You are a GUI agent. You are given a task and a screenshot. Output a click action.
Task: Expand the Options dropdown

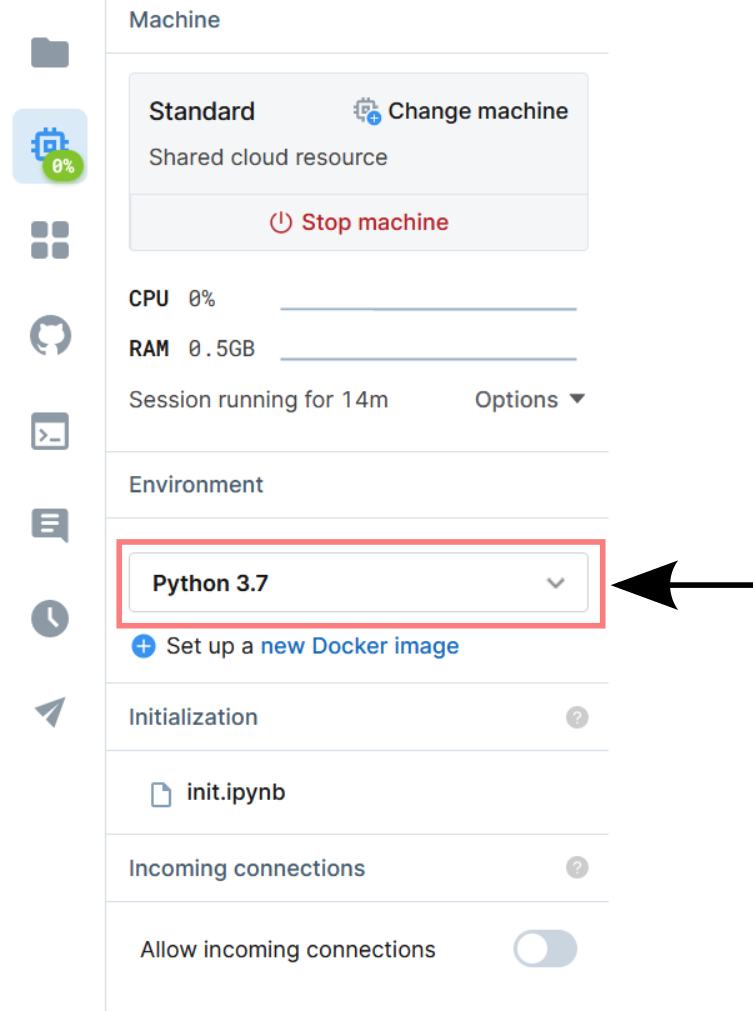coord(529,400)
